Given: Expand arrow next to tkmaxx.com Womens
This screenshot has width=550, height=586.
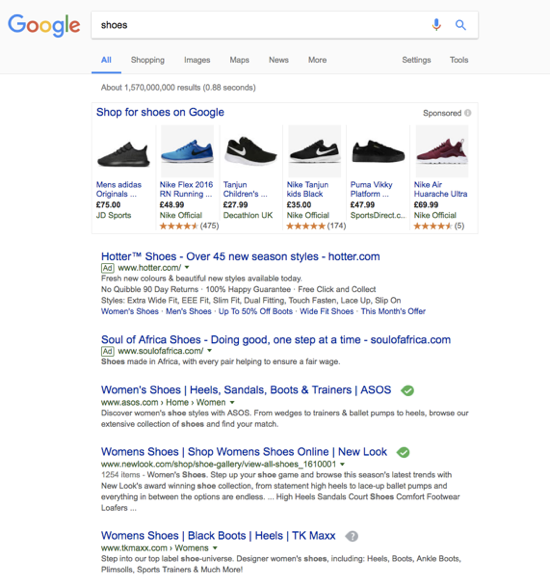Looking at the screenshot, I should pyautogui.click(x=215, y=548).
